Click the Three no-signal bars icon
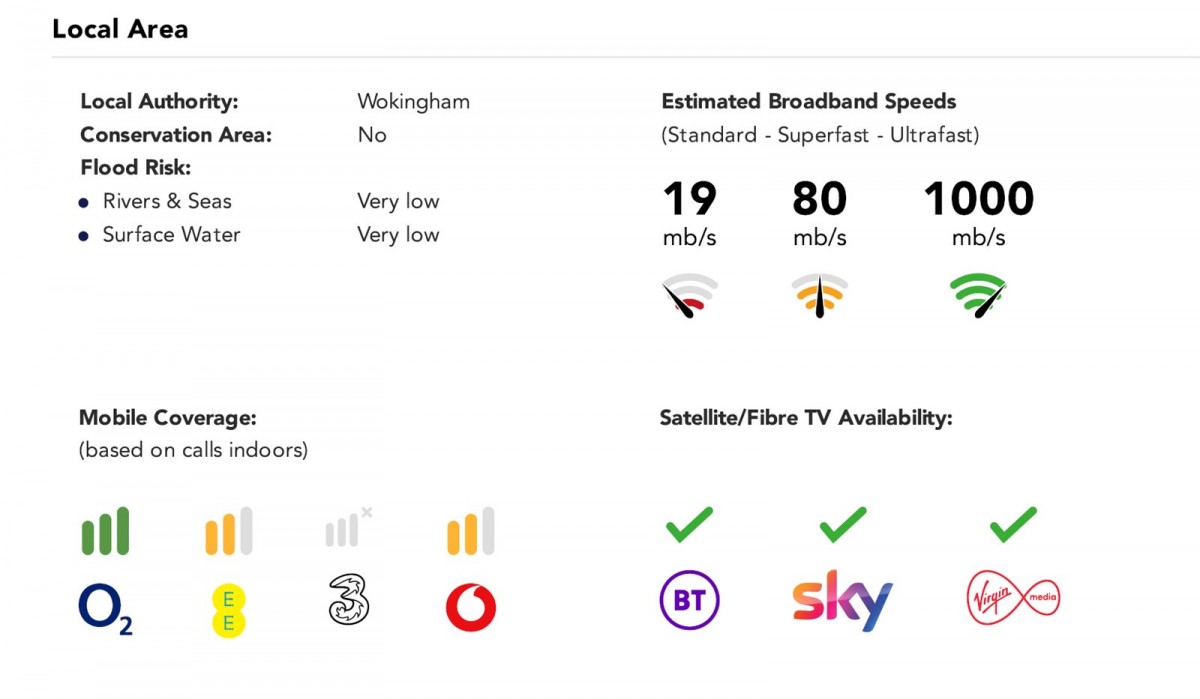Image resolution: width=1200 pixels, height=699 pixels. pyautogui.click(x=347, y=528)
